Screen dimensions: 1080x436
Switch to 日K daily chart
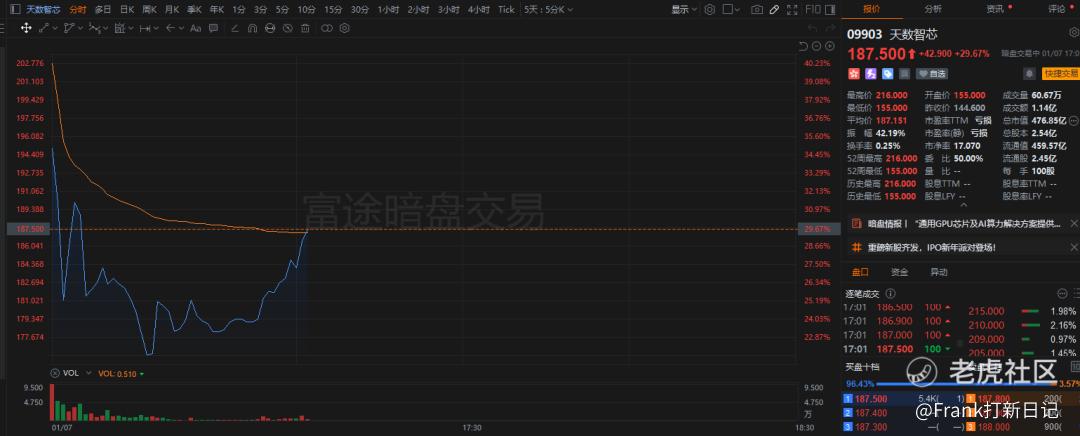(127, 10)
